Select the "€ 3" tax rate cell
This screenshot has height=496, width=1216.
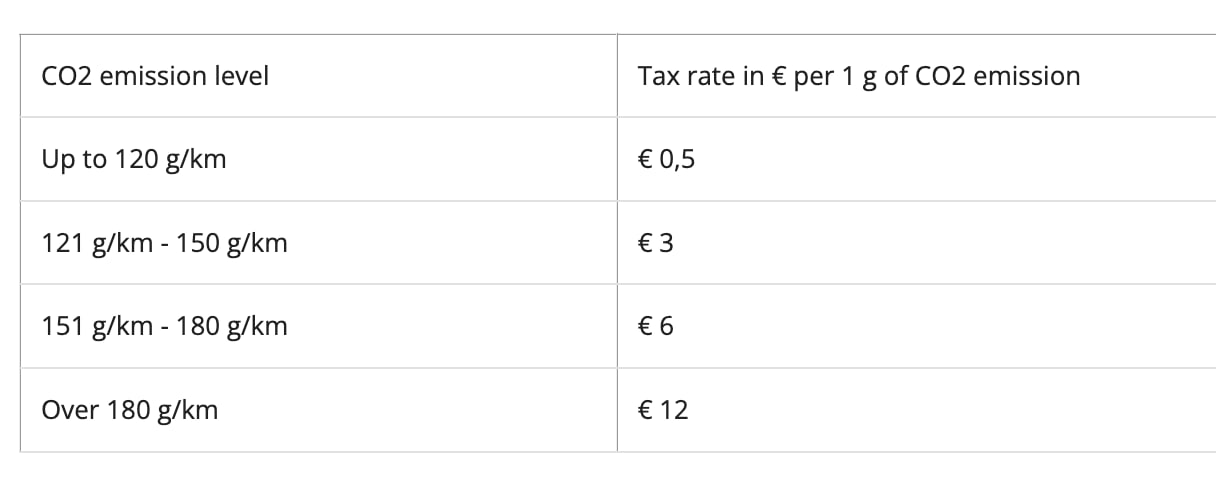[656, 243]
